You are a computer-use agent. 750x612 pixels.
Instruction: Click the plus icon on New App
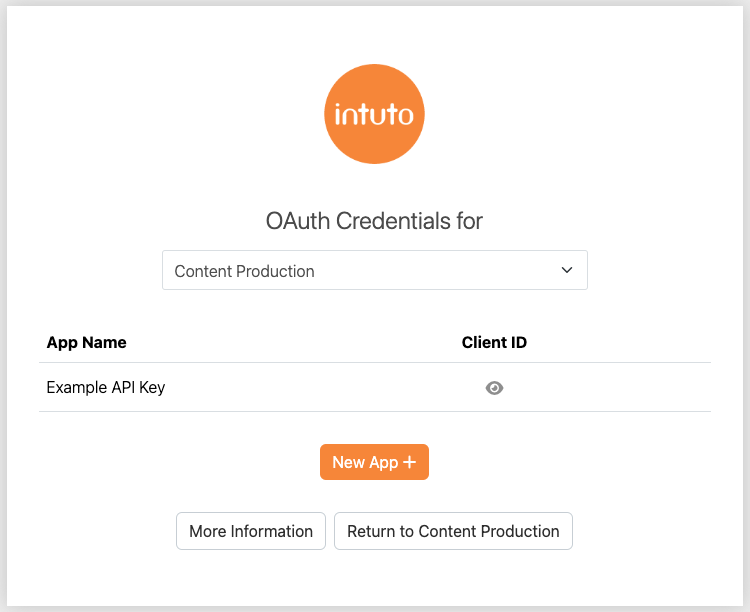[409, 462]
